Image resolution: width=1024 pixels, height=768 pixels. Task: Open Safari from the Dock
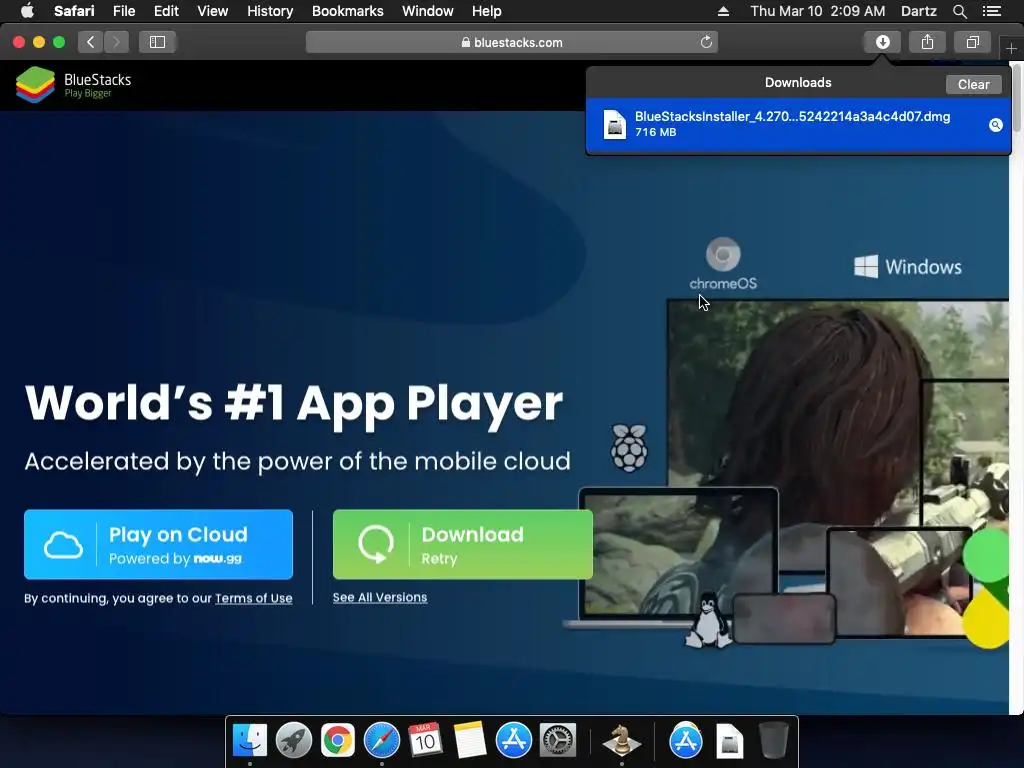pos(381,741)
